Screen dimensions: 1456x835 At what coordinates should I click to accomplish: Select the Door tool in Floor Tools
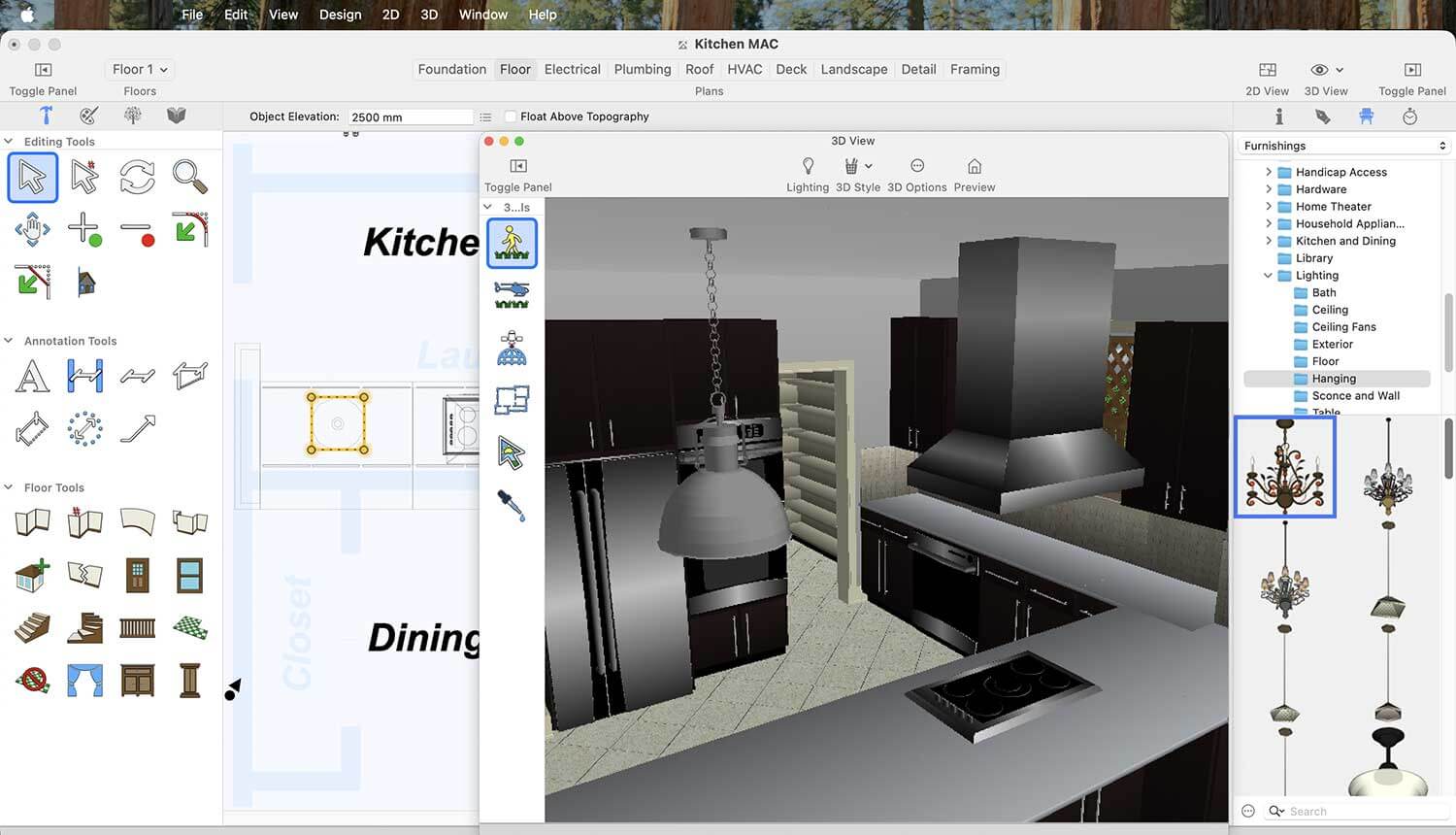(x=138, y=576)
